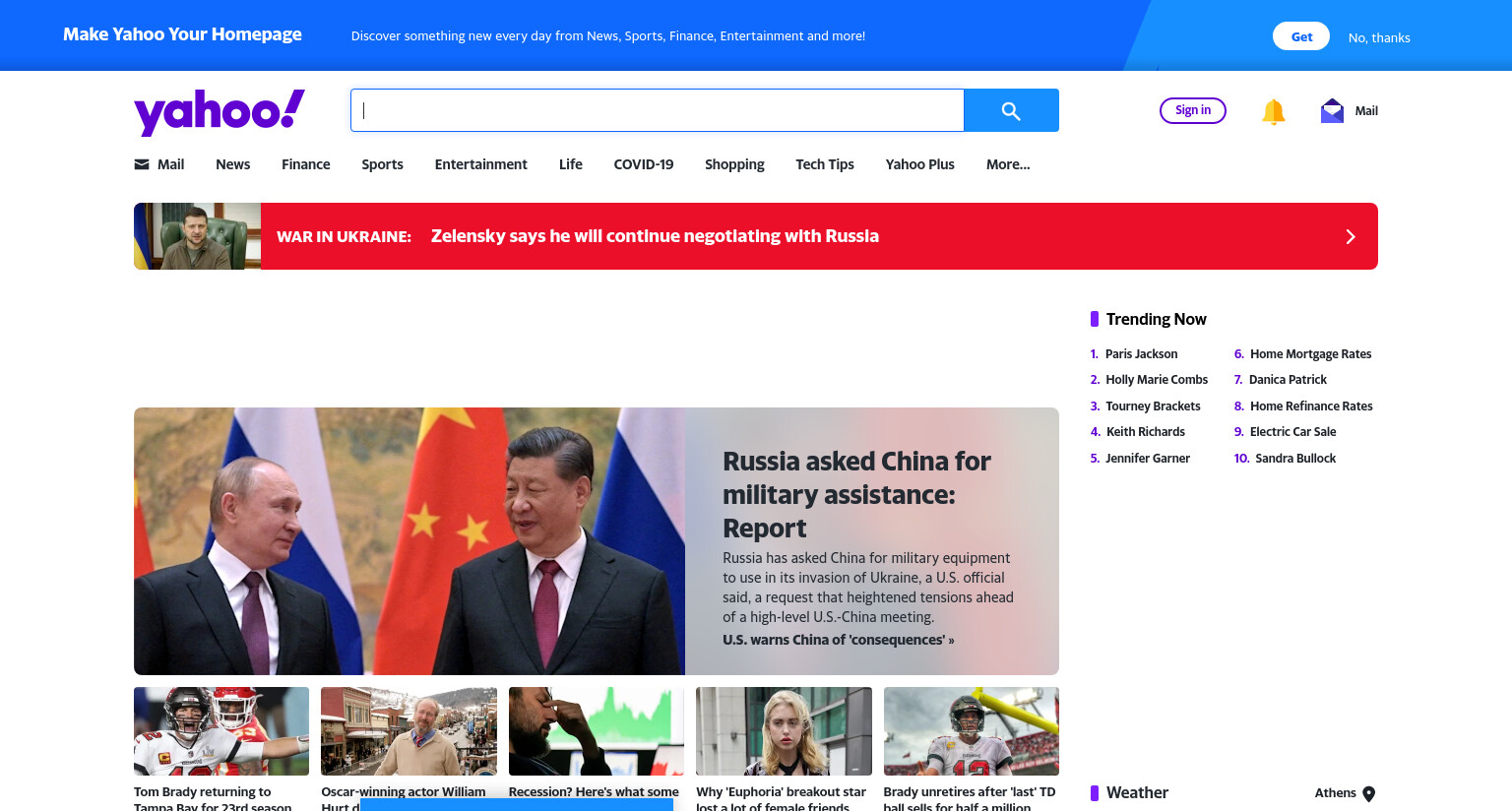Open the Yahoo Plus navigation item
Viewport: 1512px width, 811px height.
[x=920, y=164]
